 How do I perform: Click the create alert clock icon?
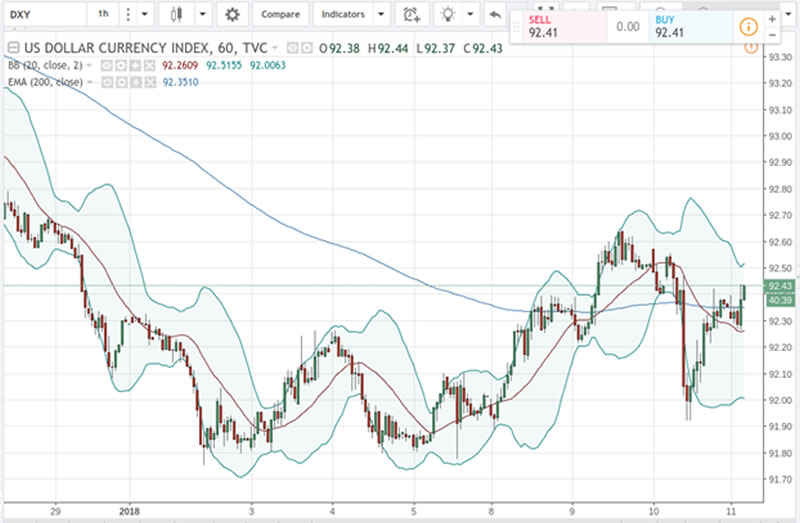coord(410,15)
